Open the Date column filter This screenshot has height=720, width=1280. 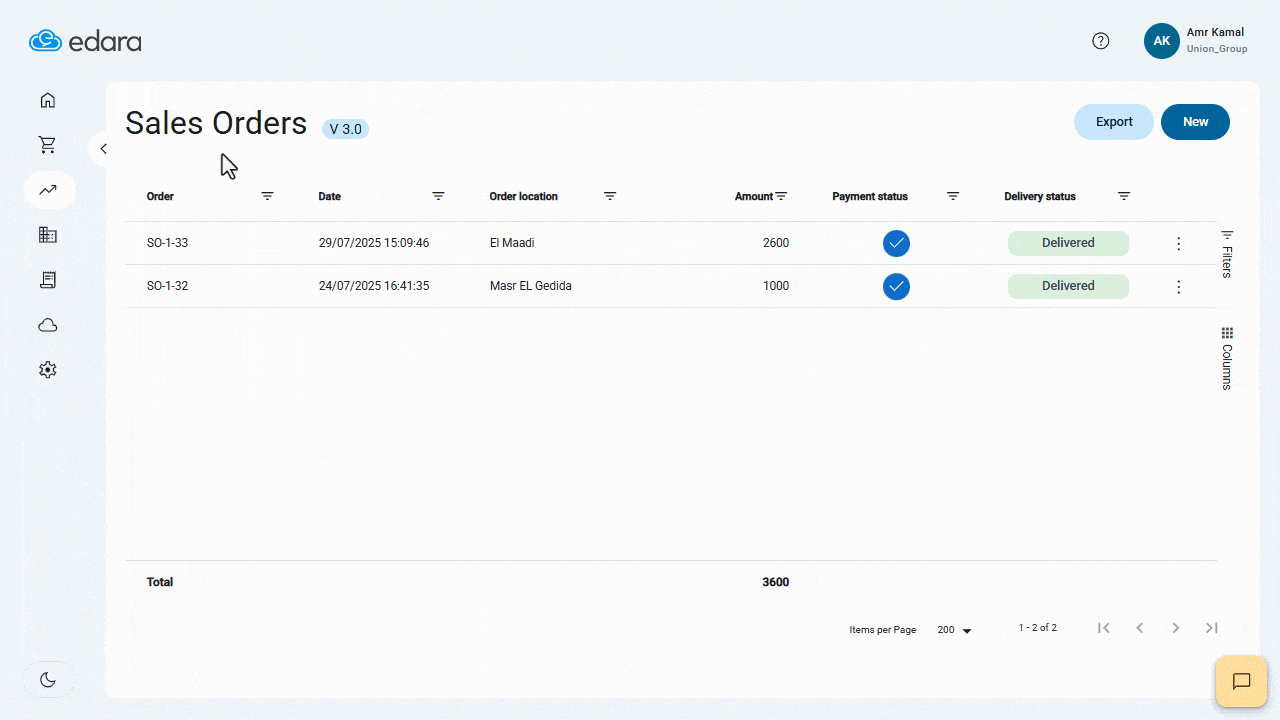point(438,196)
